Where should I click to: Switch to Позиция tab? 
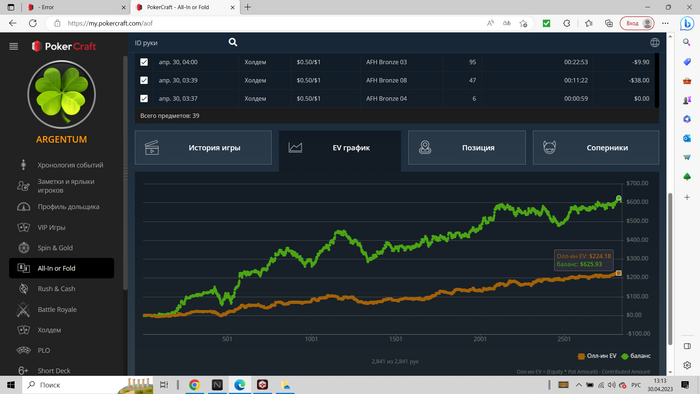coord(467,148)
